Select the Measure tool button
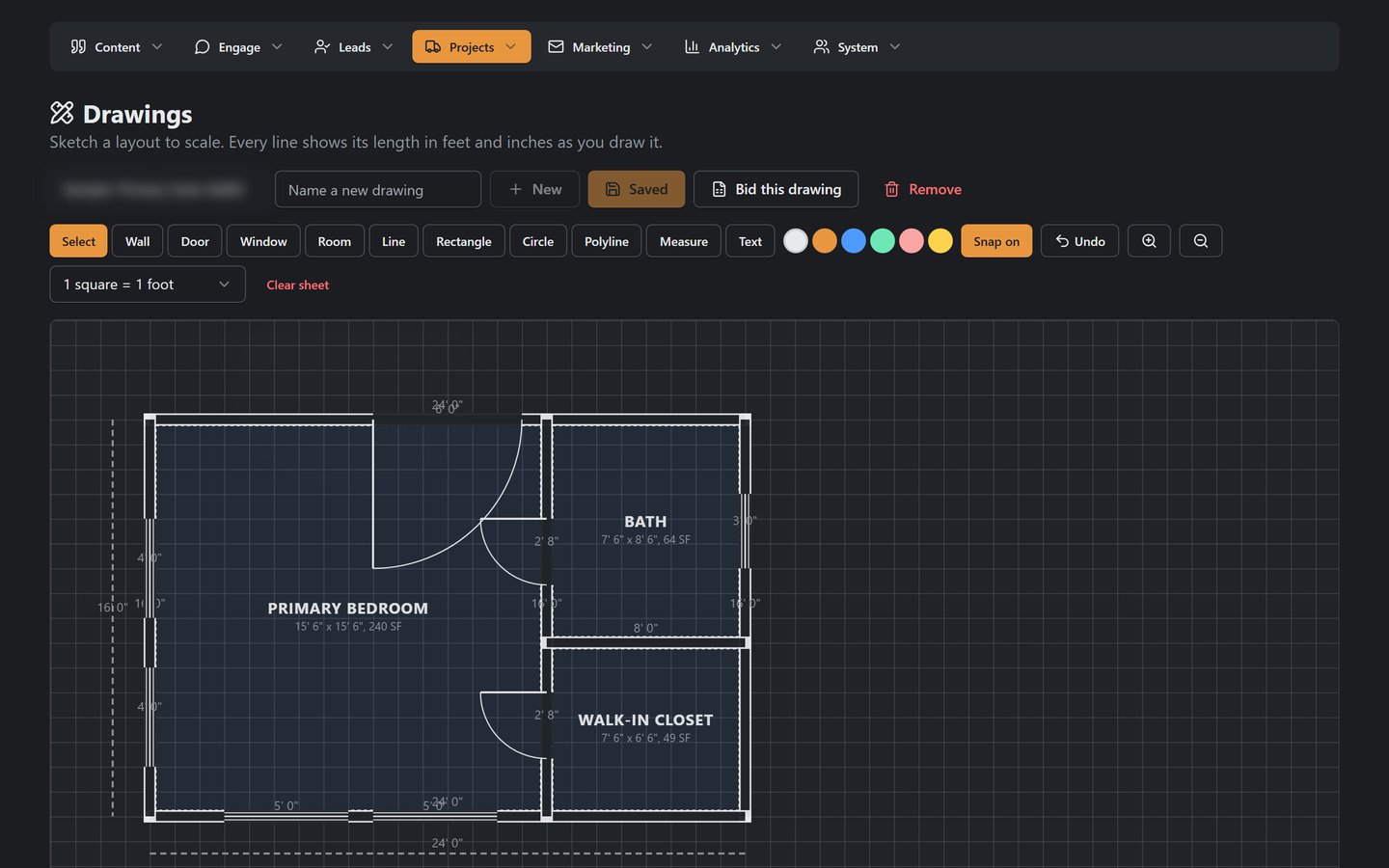Image resolution: width=1389 pixels, height=868 pixels. pyautogui.click(x=684, y=241)
